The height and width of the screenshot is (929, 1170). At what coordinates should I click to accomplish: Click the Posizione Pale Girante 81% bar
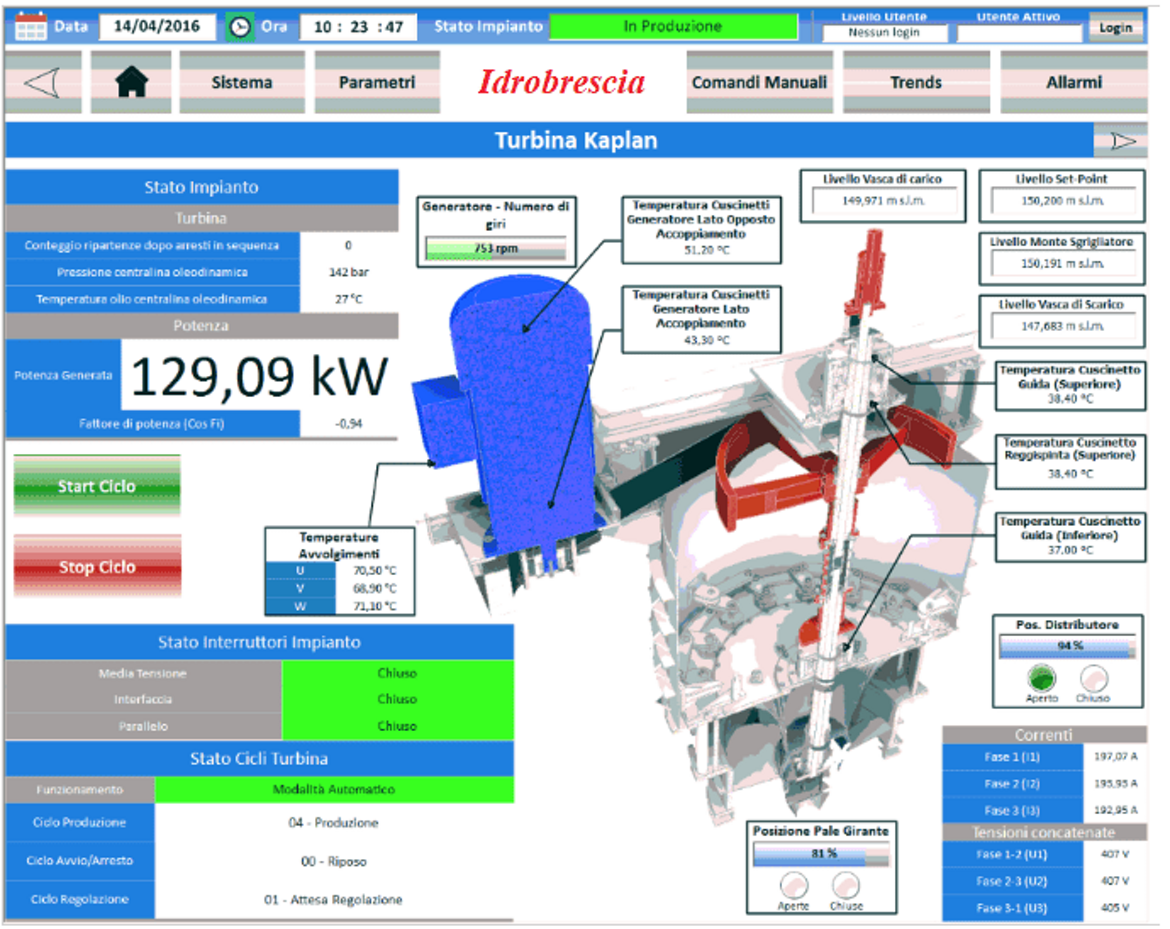[820, 854]
